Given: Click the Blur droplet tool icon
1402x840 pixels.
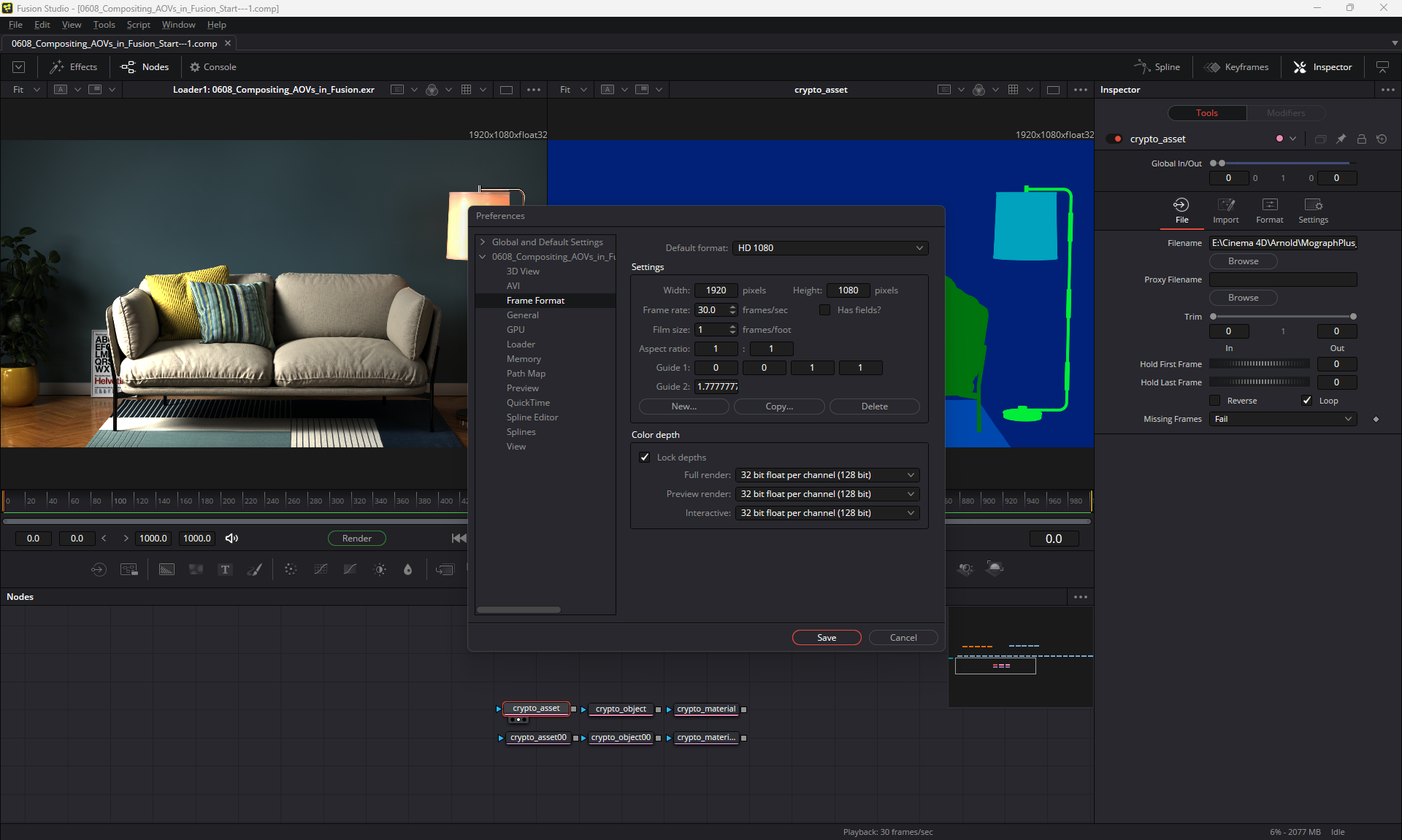Looking at the screenshot, I should pos(408,570).
